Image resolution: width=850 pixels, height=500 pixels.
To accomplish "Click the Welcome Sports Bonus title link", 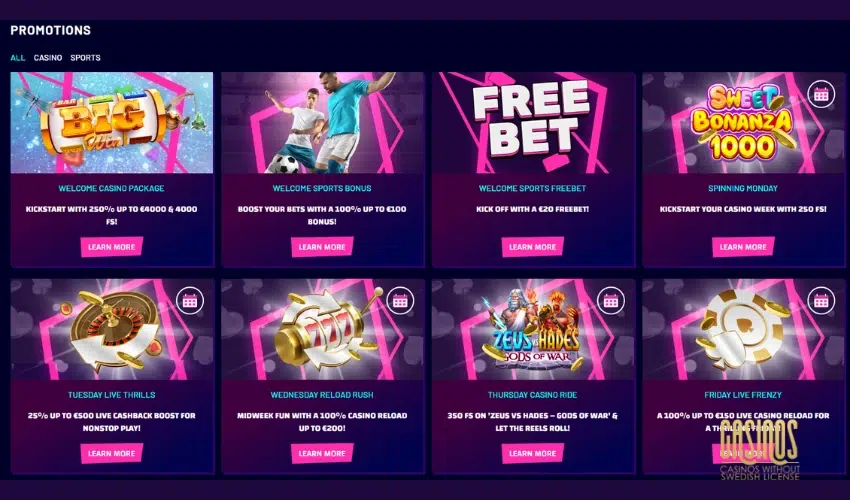I will [322, 188].
